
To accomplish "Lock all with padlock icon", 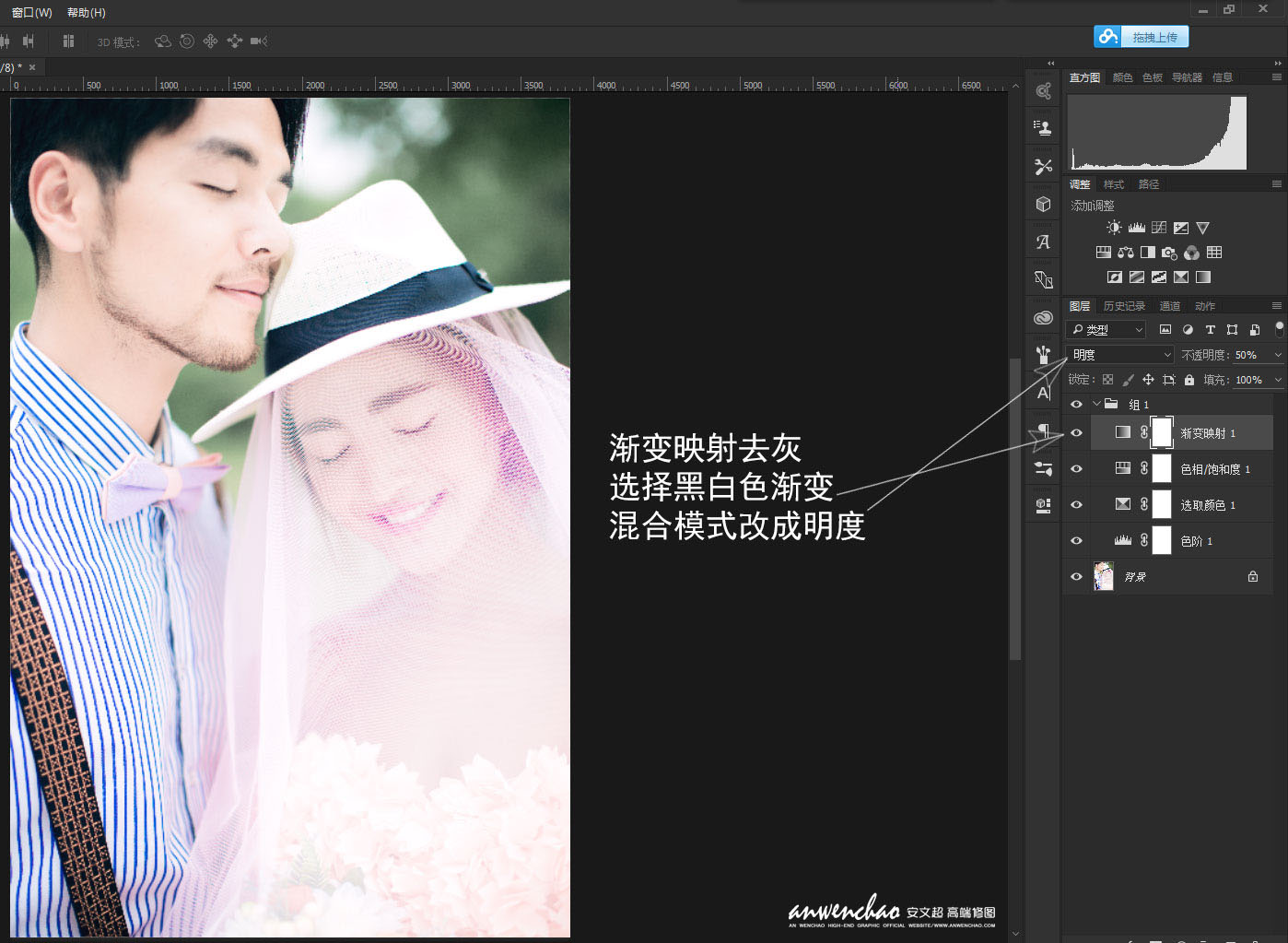I will (1189, 380).
